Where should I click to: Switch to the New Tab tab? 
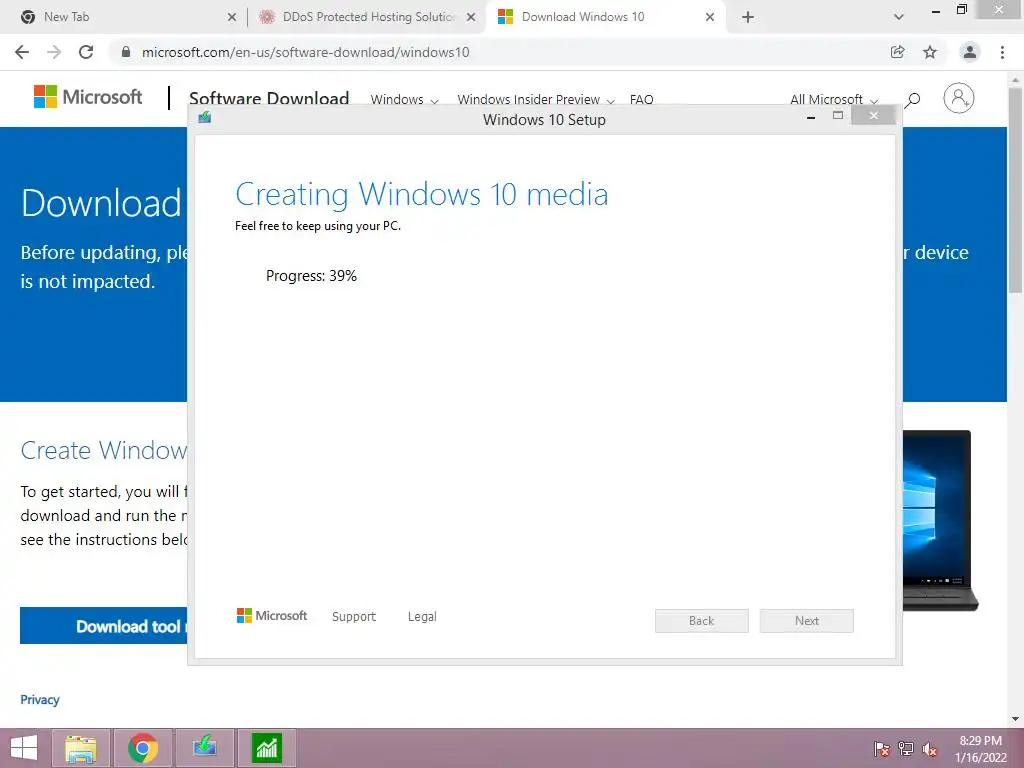[122, 17]
